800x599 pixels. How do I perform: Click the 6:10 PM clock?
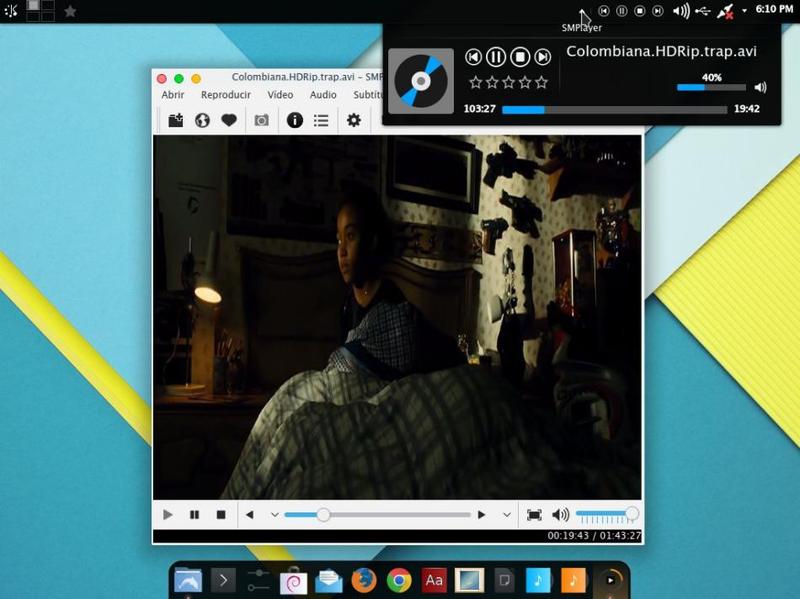[x=774, y=9]
